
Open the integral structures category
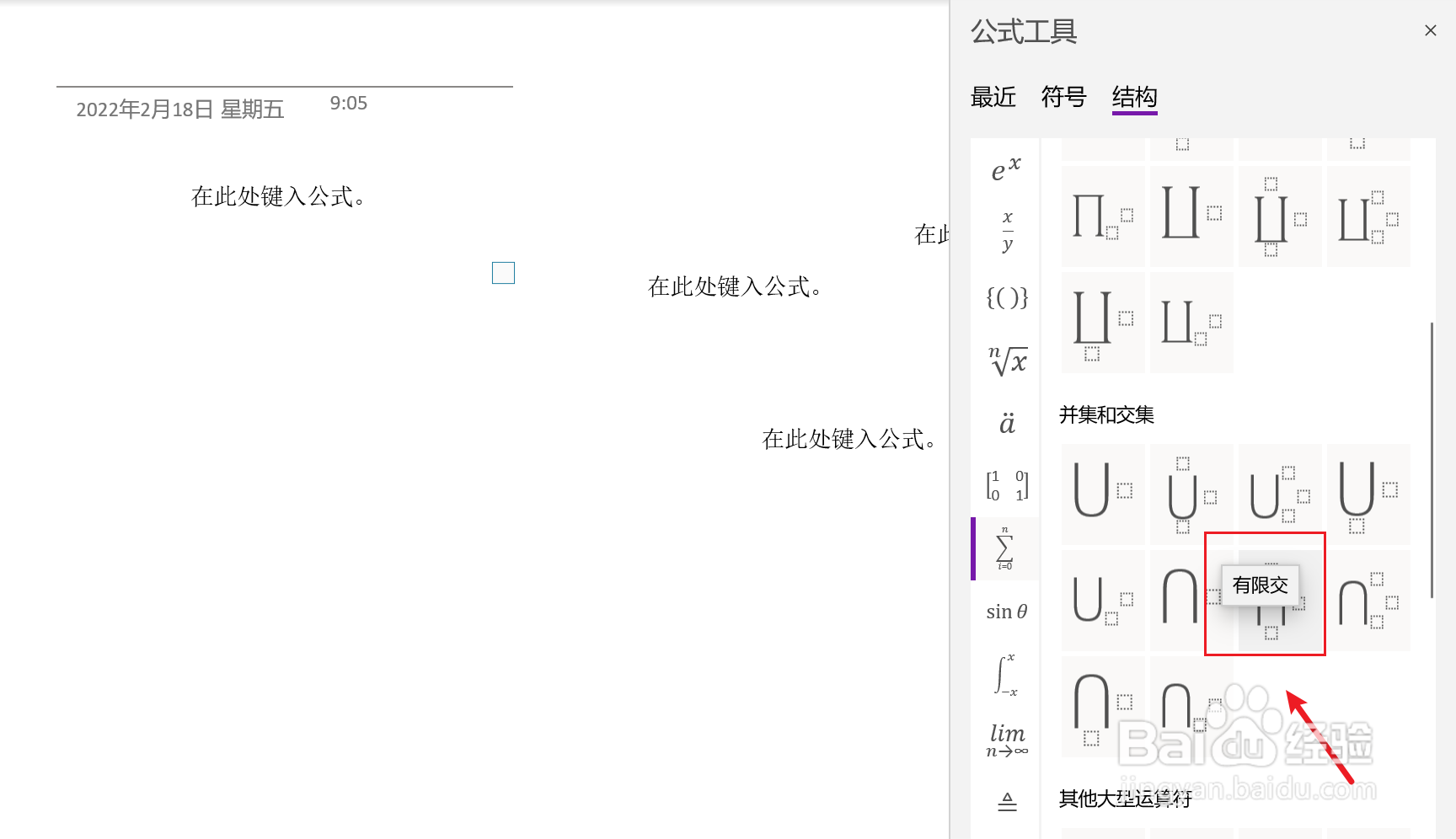(x=1006, y=675)
